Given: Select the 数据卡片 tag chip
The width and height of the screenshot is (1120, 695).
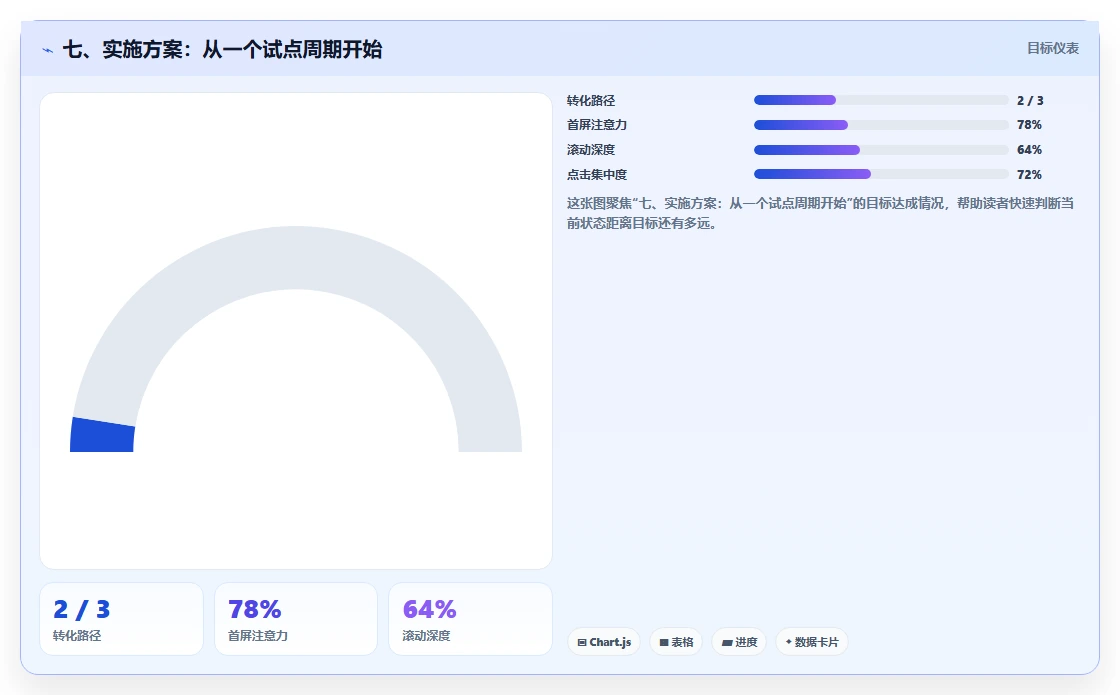Looking at the screenshot, I should tap(811, 642).
